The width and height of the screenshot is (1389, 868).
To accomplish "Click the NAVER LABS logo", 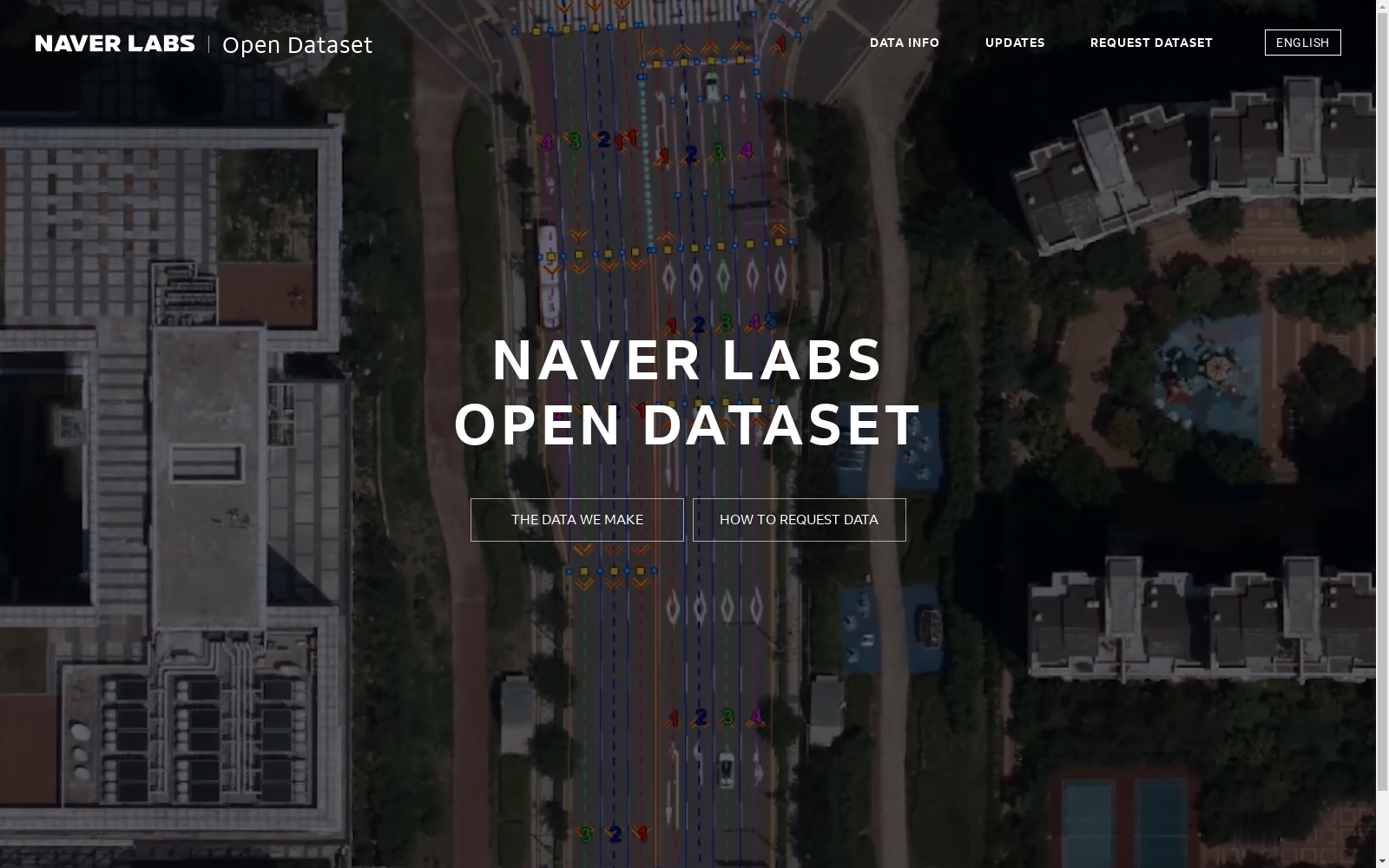I will (115, 43).
